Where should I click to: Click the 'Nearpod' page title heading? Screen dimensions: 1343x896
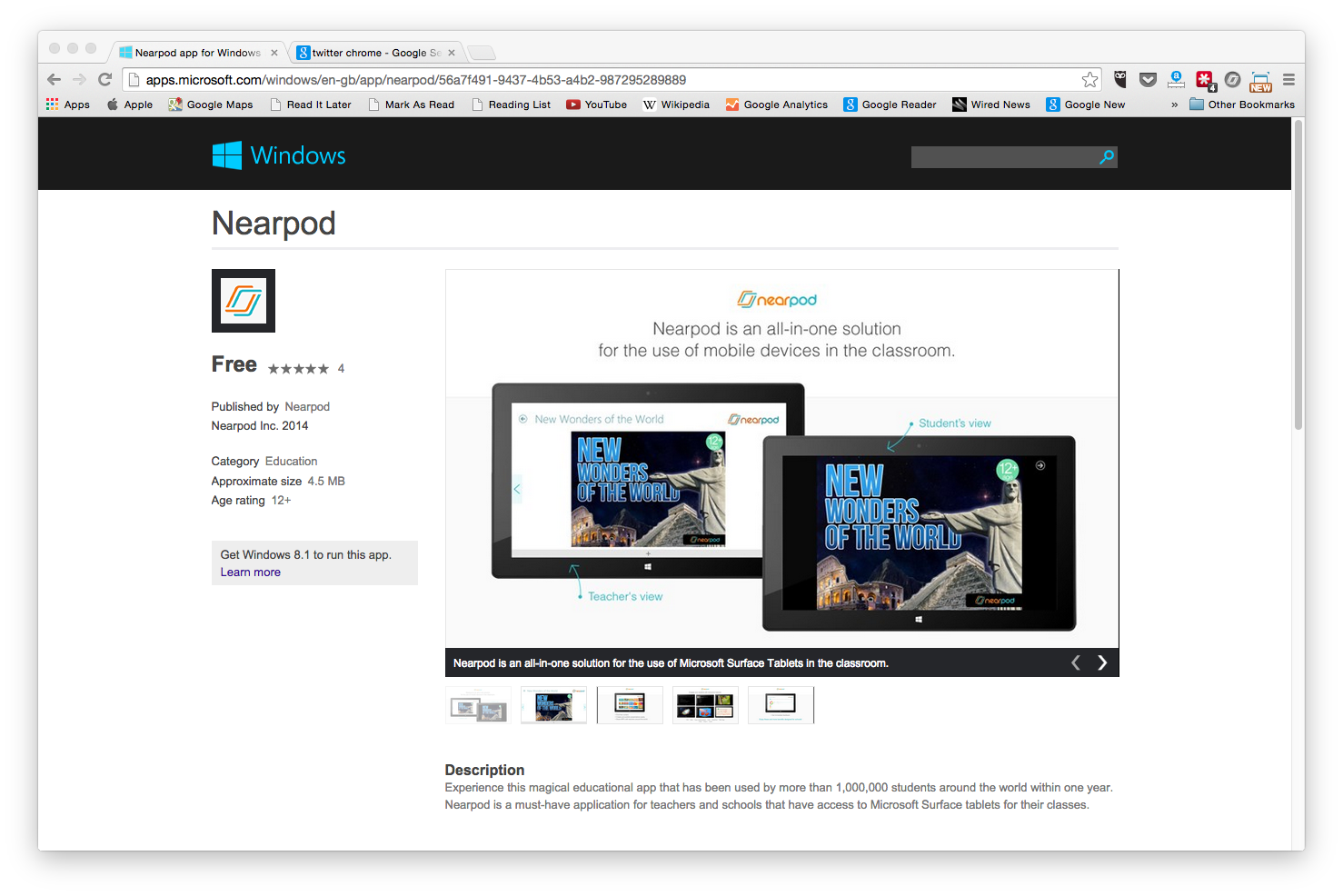click(274, 224)
